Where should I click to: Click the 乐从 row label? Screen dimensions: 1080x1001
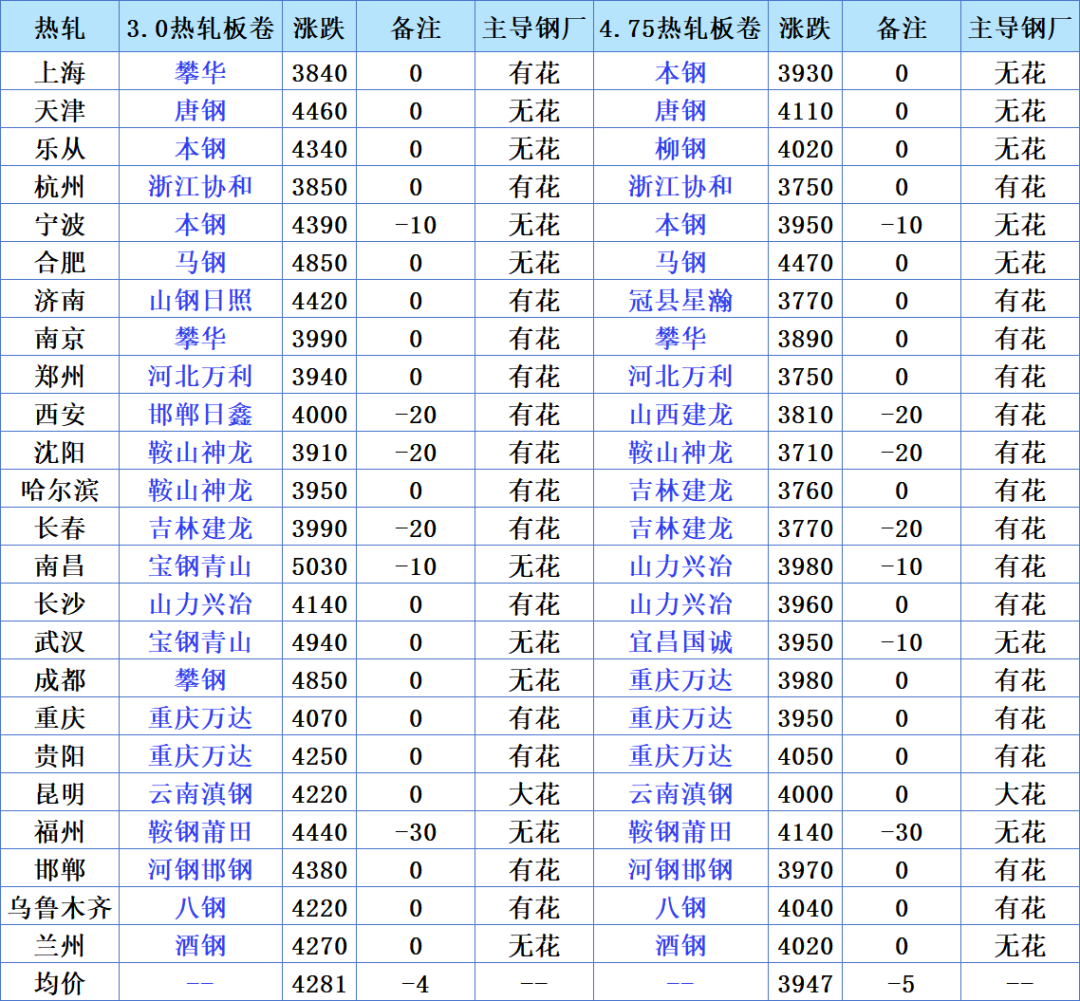click(x=60, y=149)
